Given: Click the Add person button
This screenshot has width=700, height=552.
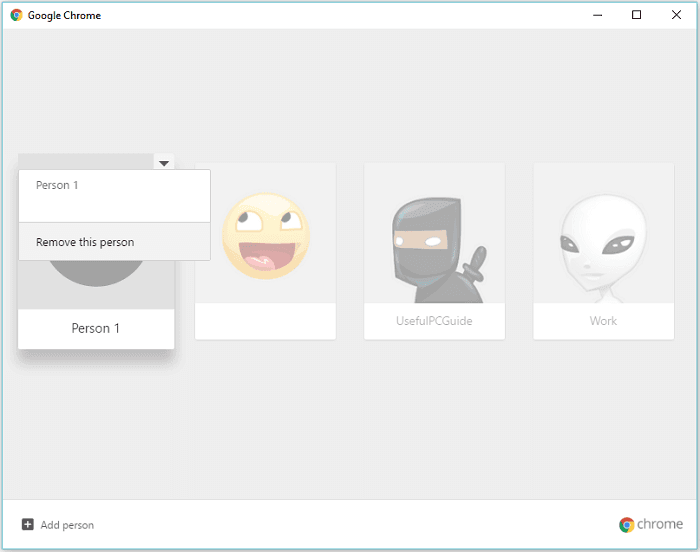Looking at the screenshot, I should 58,525.
